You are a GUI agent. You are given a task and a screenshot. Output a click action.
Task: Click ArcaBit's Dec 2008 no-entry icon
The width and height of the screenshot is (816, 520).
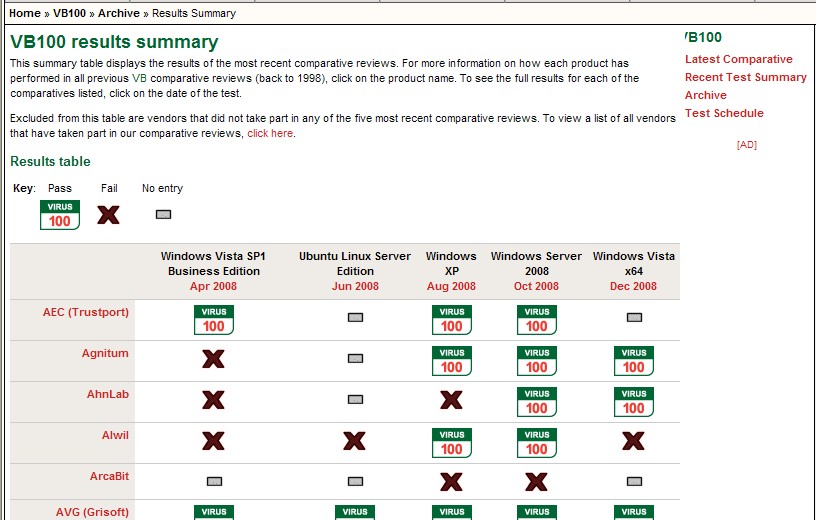634,481
